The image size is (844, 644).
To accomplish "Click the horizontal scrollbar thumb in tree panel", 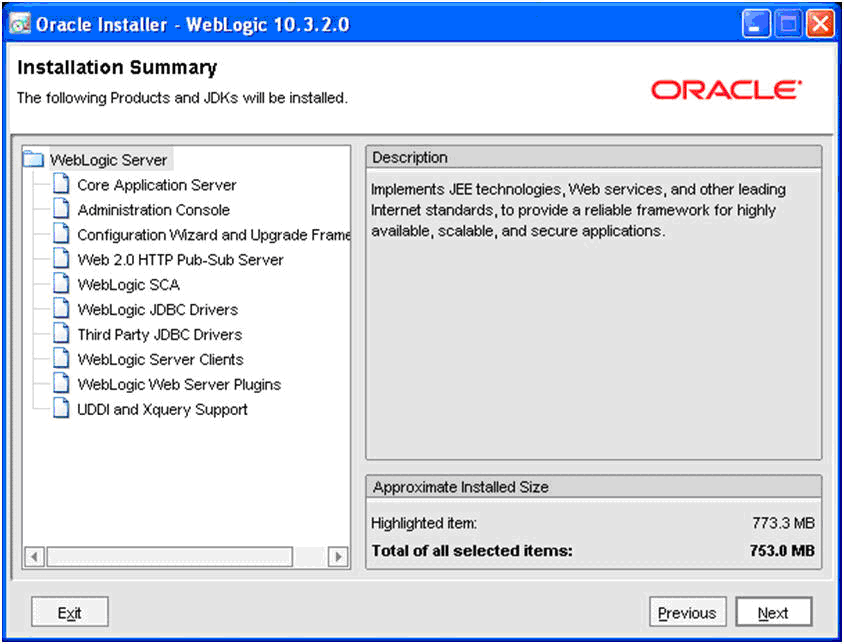I will point(170,556).
